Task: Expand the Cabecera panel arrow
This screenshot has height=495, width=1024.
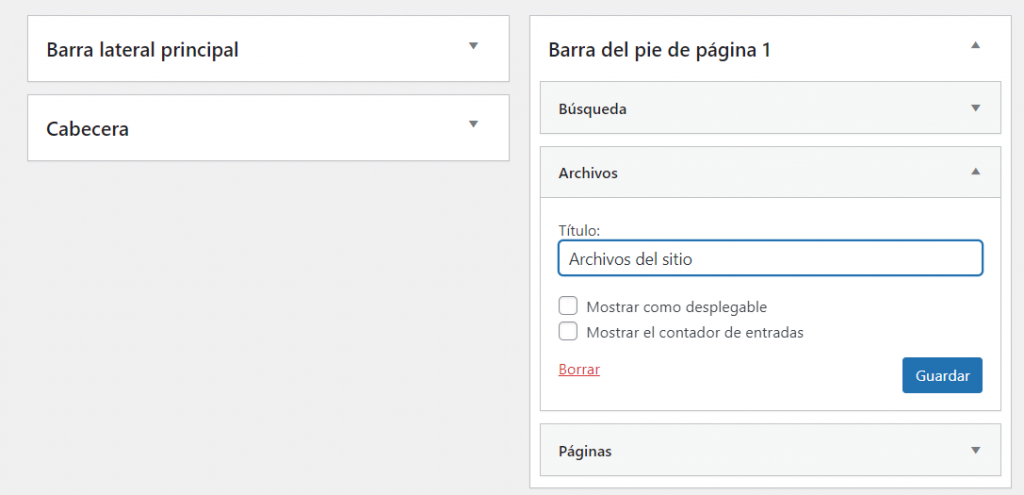Action: click(x=474, y=124)
